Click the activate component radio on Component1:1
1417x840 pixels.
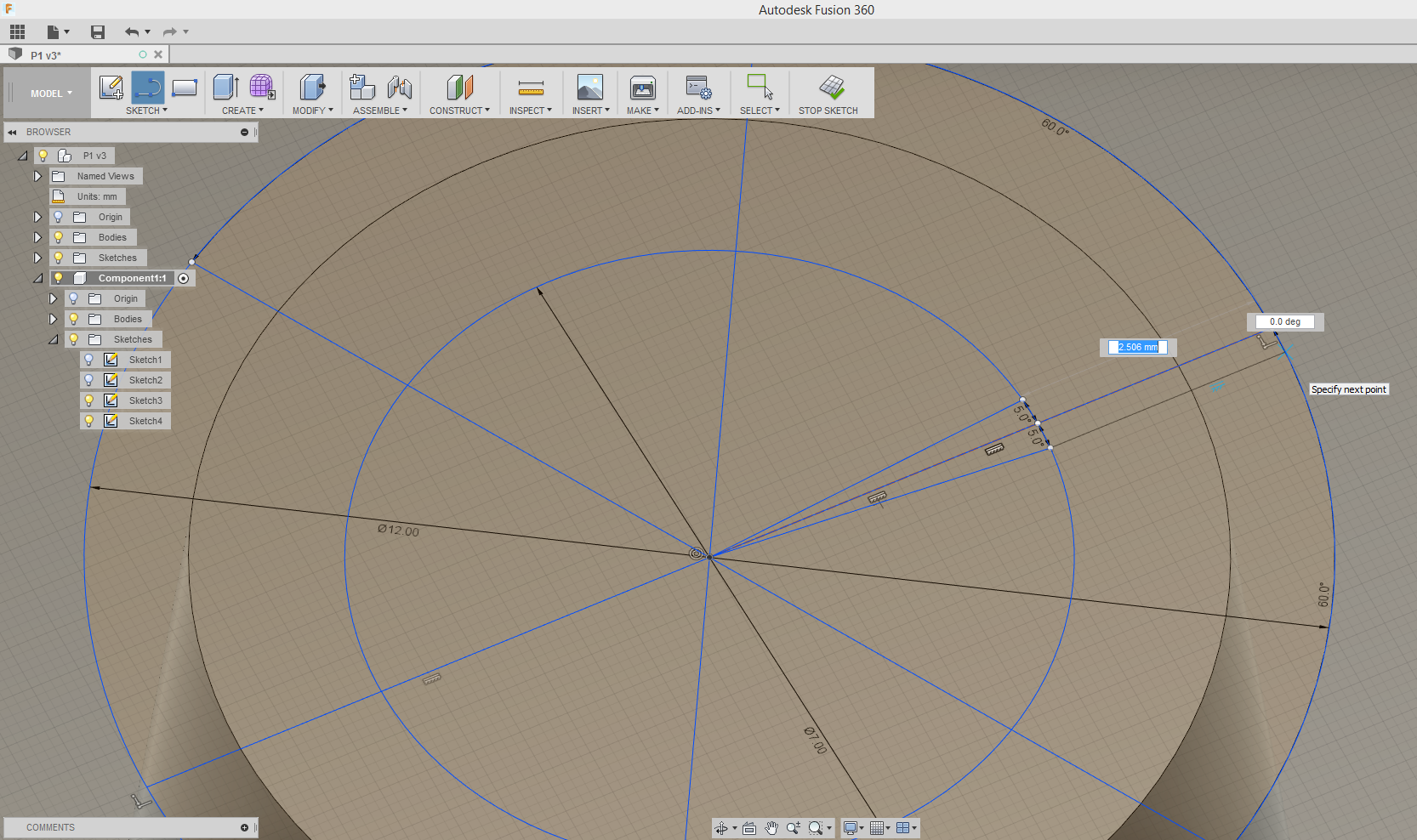(x=183, y=278)
